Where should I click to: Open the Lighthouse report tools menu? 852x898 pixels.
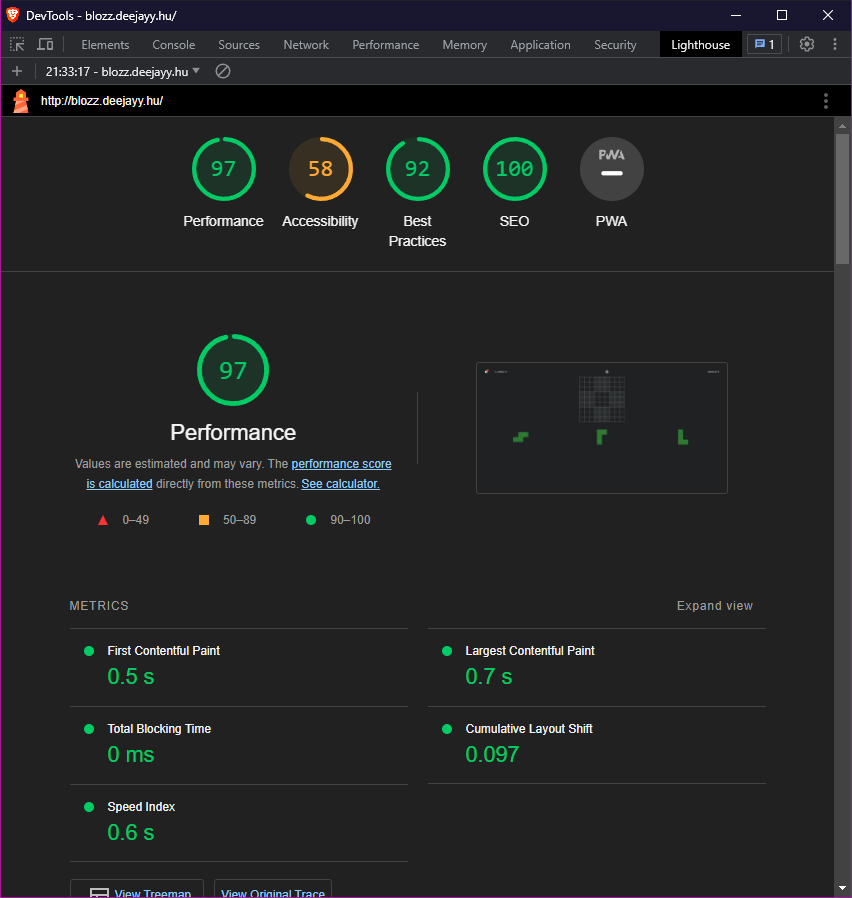pos(826,101)
